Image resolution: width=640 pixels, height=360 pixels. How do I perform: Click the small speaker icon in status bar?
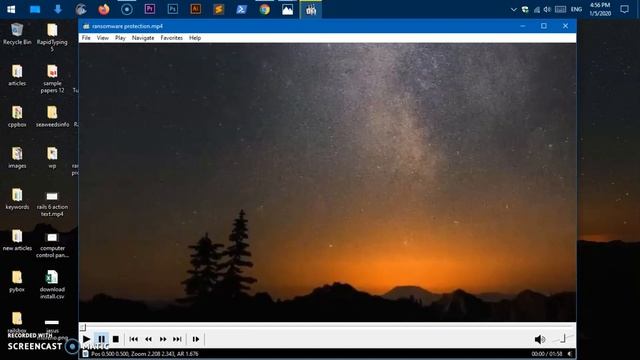click(570, 354)
